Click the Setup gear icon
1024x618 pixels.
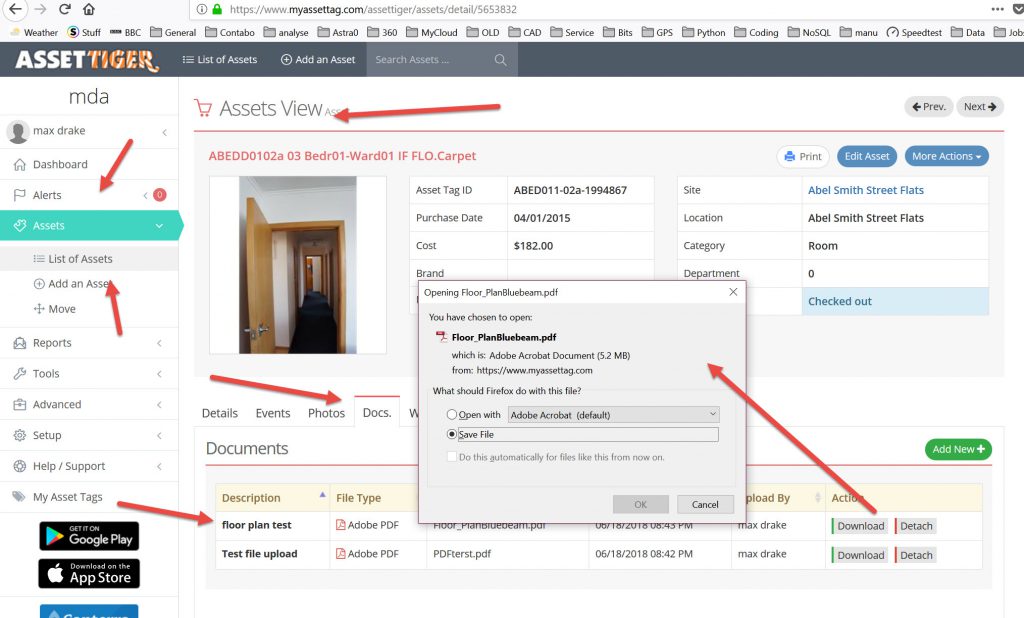tap(19, 436)
